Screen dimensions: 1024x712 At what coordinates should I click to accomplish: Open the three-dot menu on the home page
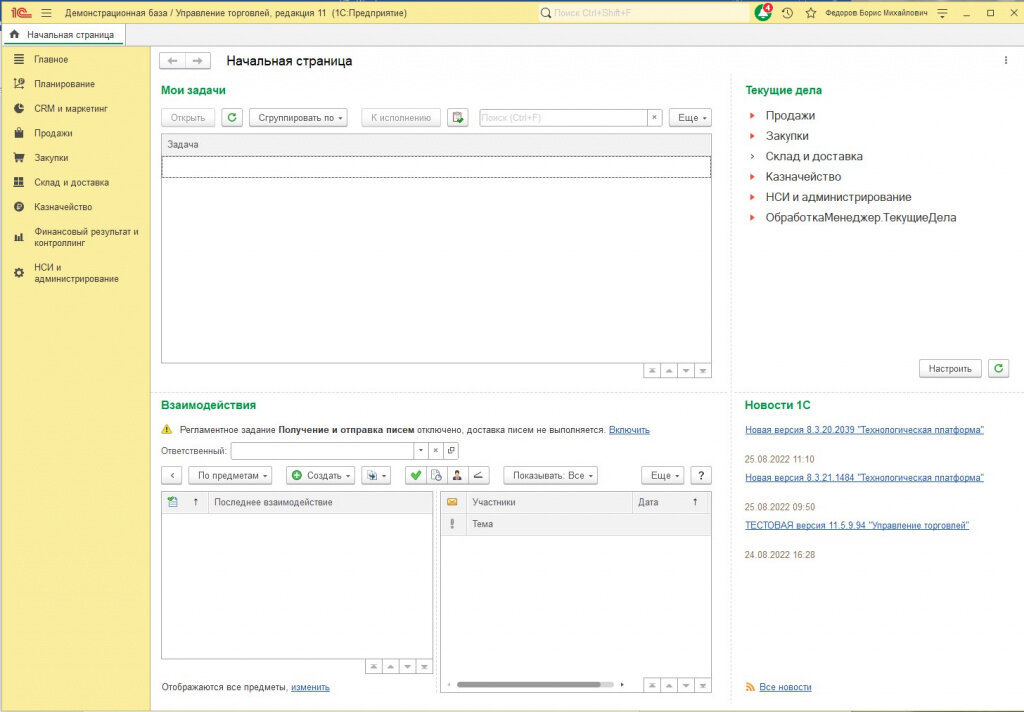point(1006,61)
